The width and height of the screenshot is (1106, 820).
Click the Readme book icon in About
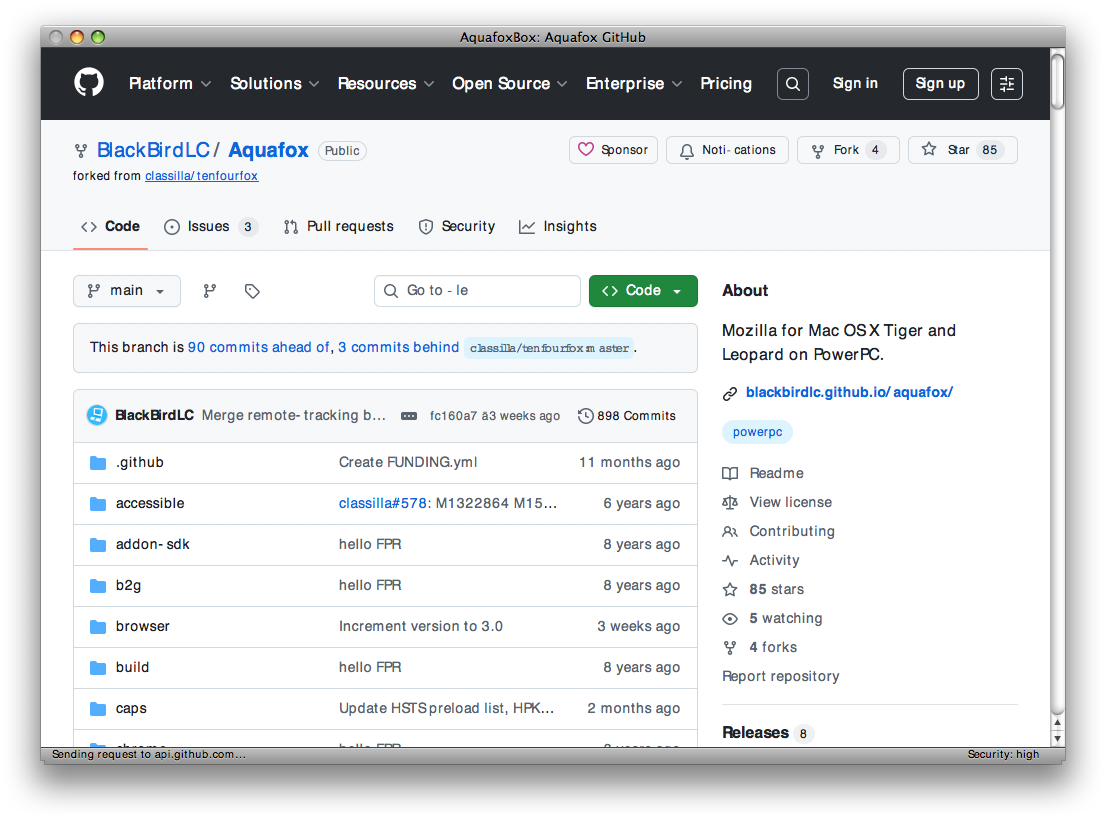tap(731, 472)
